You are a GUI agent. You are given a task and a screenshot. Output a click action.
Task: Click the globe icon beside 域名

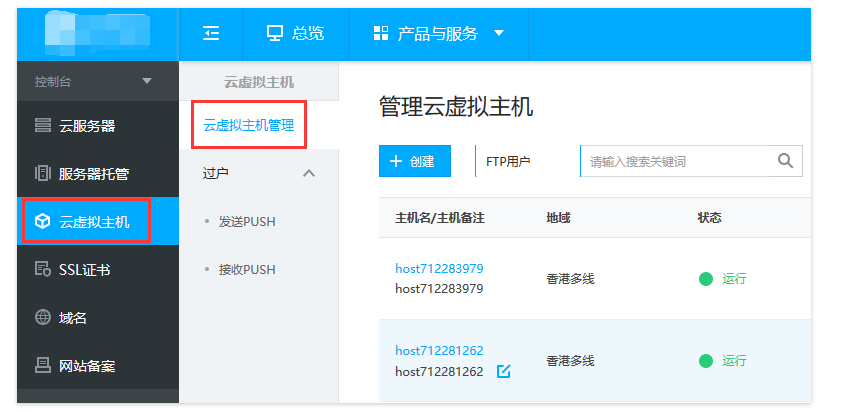pyautogui.click(x=43, y=317)
